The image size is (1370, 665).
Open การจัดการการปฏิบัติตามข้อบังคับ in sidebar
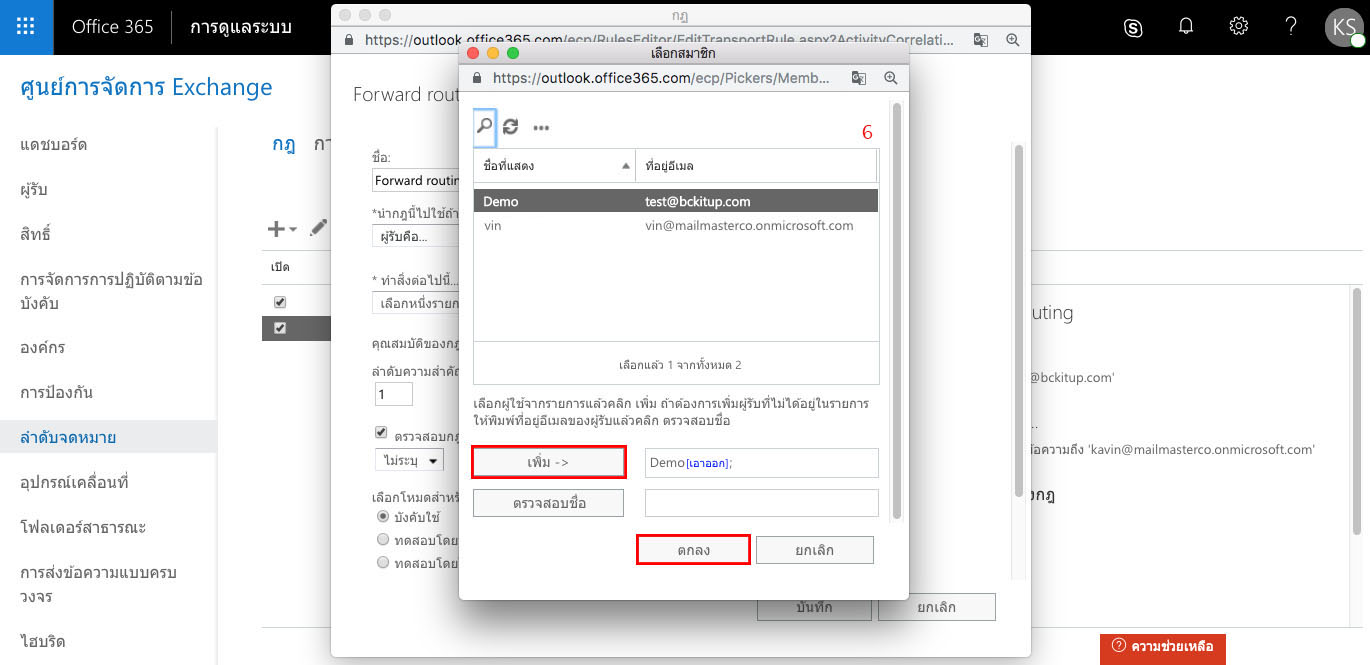click(111, 291)
